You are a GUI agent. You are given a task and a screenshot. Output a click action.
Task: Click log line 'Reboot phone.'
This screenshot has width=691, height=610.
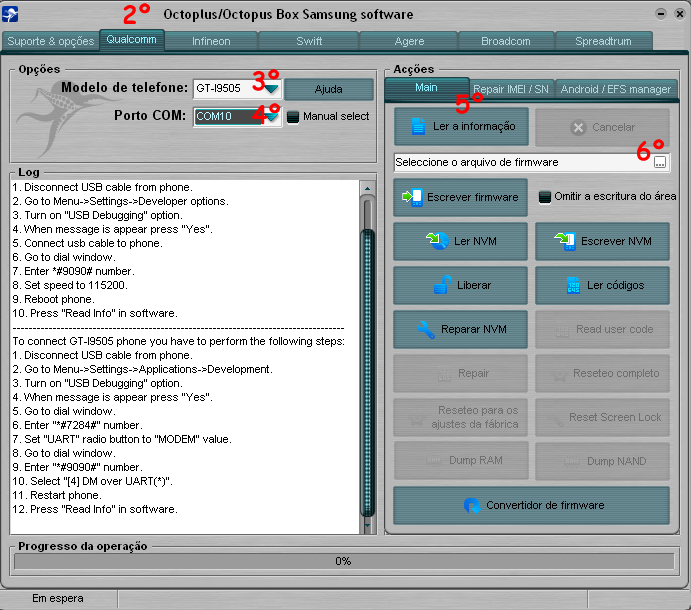click(x=53, y=299)
